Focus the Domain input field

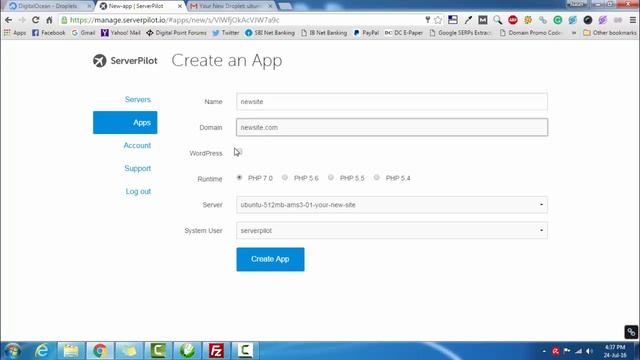click(x=392, y=127)
